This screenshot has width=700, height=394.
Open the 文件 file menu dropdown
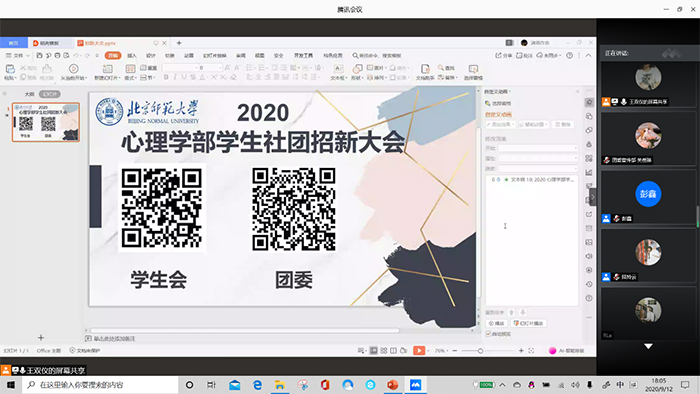(17, 55)
